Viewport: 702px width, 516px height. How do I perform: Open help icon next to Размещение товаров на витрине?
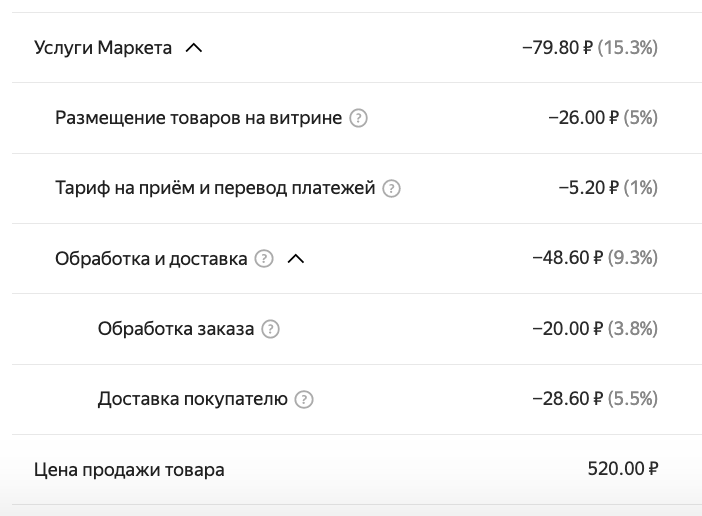358,119
